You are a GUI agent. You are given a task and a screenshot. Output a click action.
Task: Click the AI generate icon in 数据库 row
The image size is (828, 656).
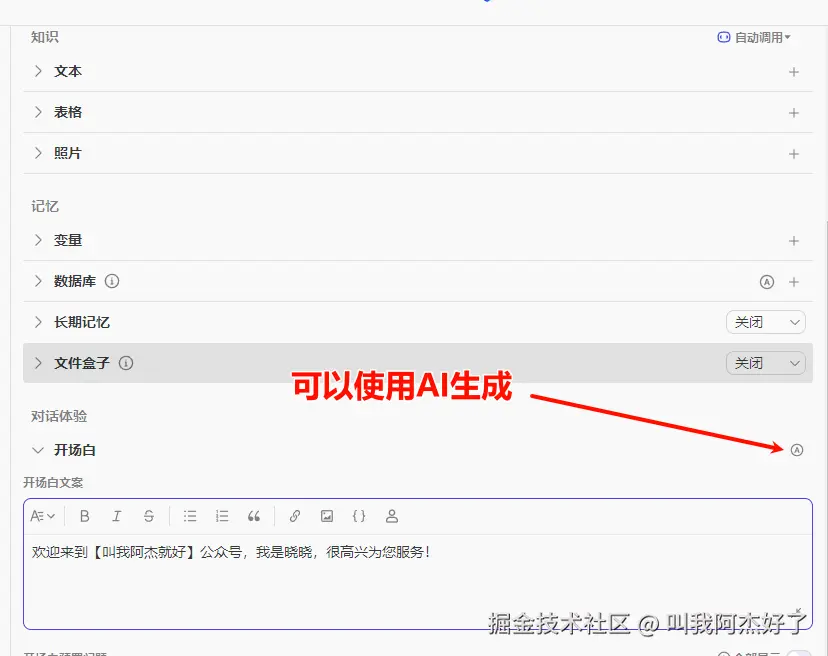[x=767, y=282]
